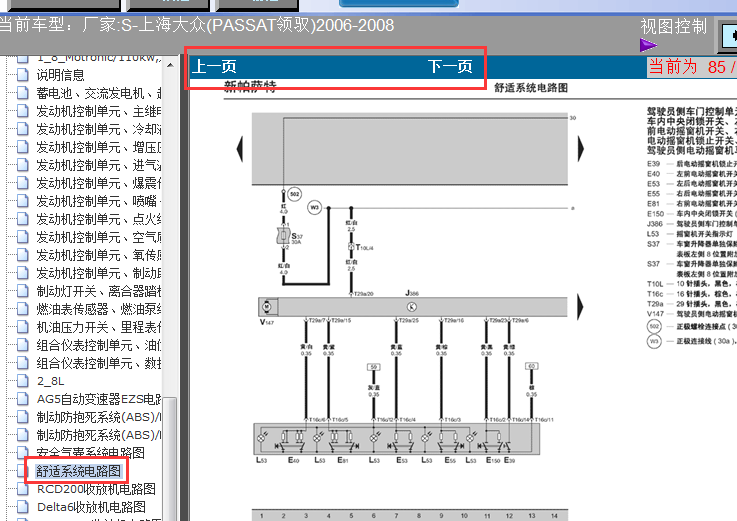Click the 当前车型 vehicle info text

pyautogui.click(x=197, y=25)
